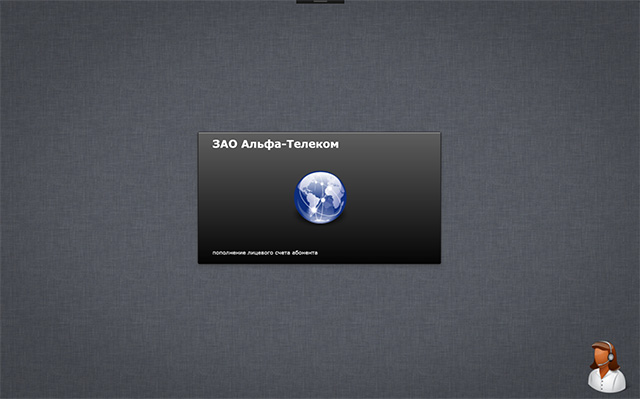Tap the glowing network node on globe
Image resolution: width=640 pixels, height=399 pixels.
(323, 200)
